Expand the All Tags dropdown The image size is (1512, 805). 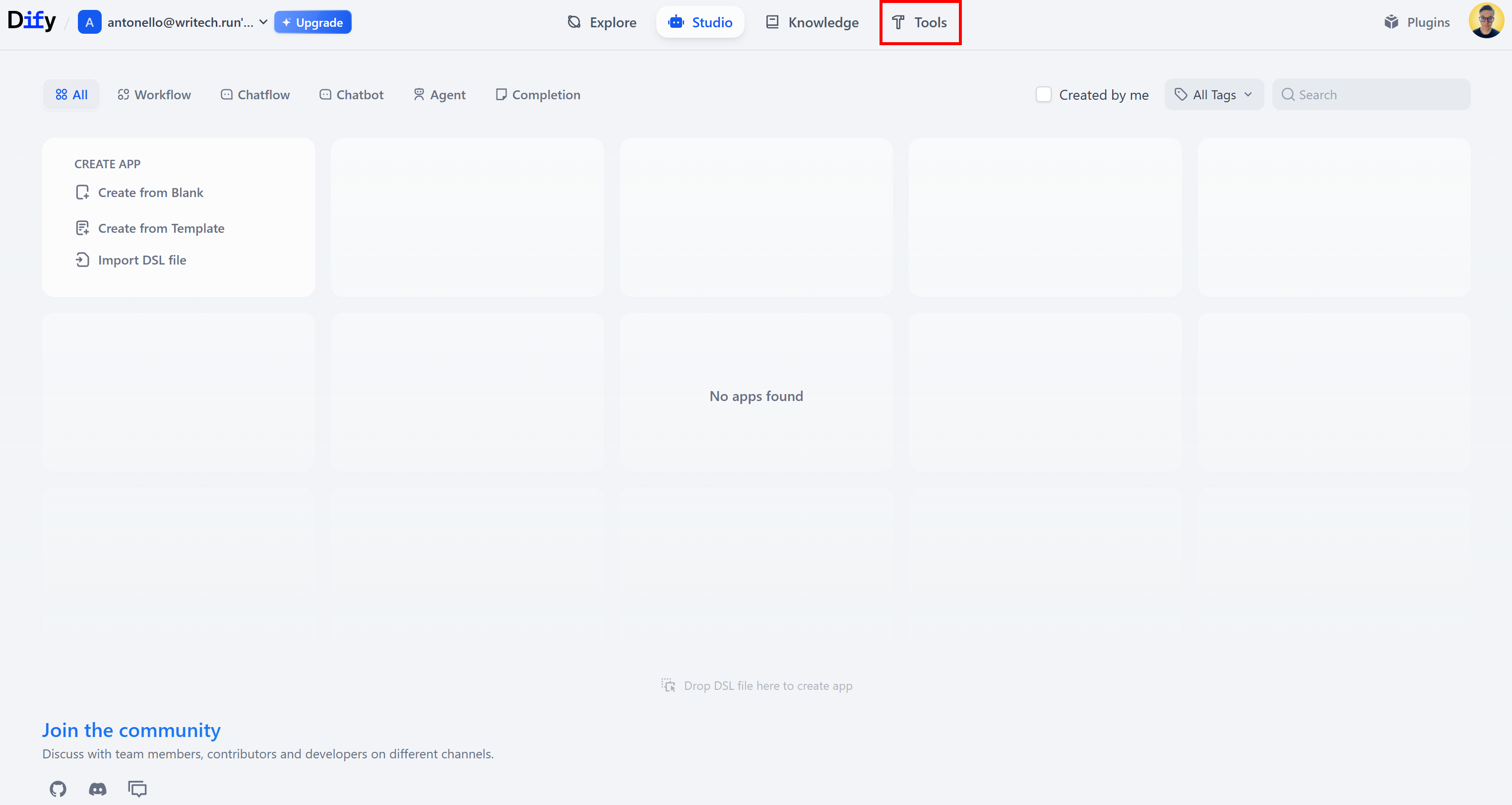pyautogui.click(x=1214, y=94)
